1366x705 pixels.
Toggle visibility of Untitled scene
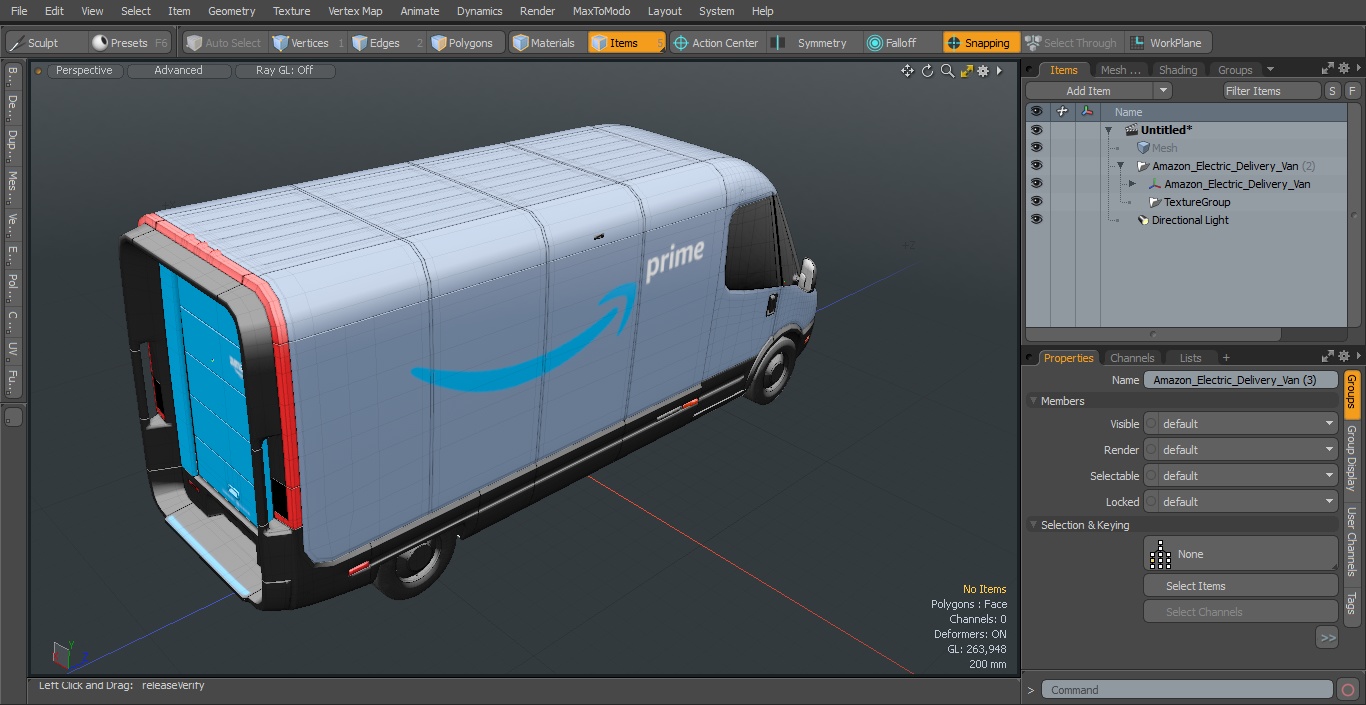pos(1036,130)
